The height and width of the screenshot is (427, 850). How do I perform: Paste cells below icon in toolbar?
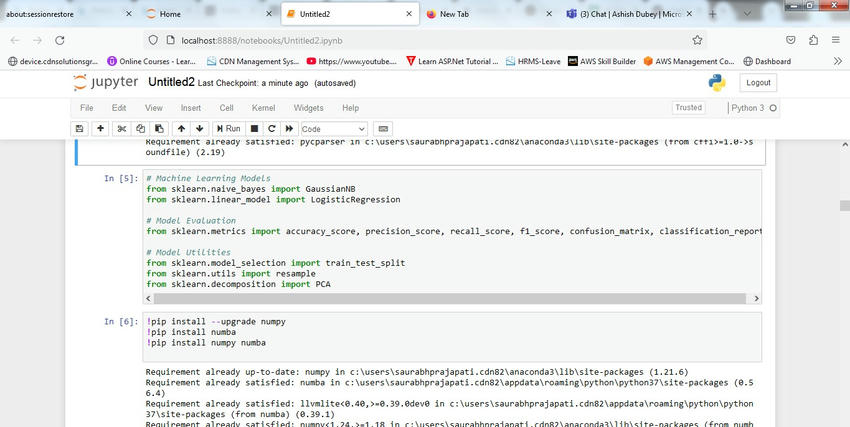(x=159, y=129)
